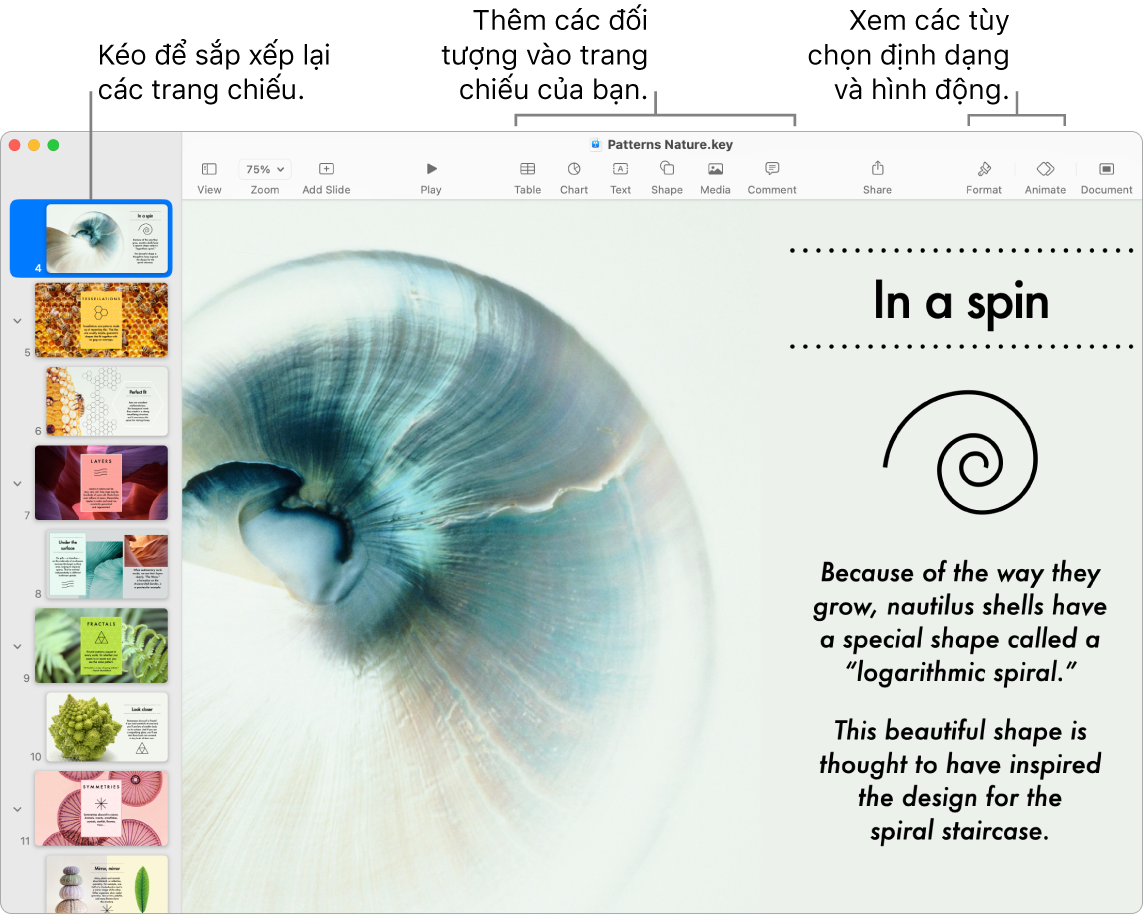This screenshot has height=915, width=1144.
Task: Collapse the slide 9 group chevron
Action: pyautogui.click(x=17, y=646)
